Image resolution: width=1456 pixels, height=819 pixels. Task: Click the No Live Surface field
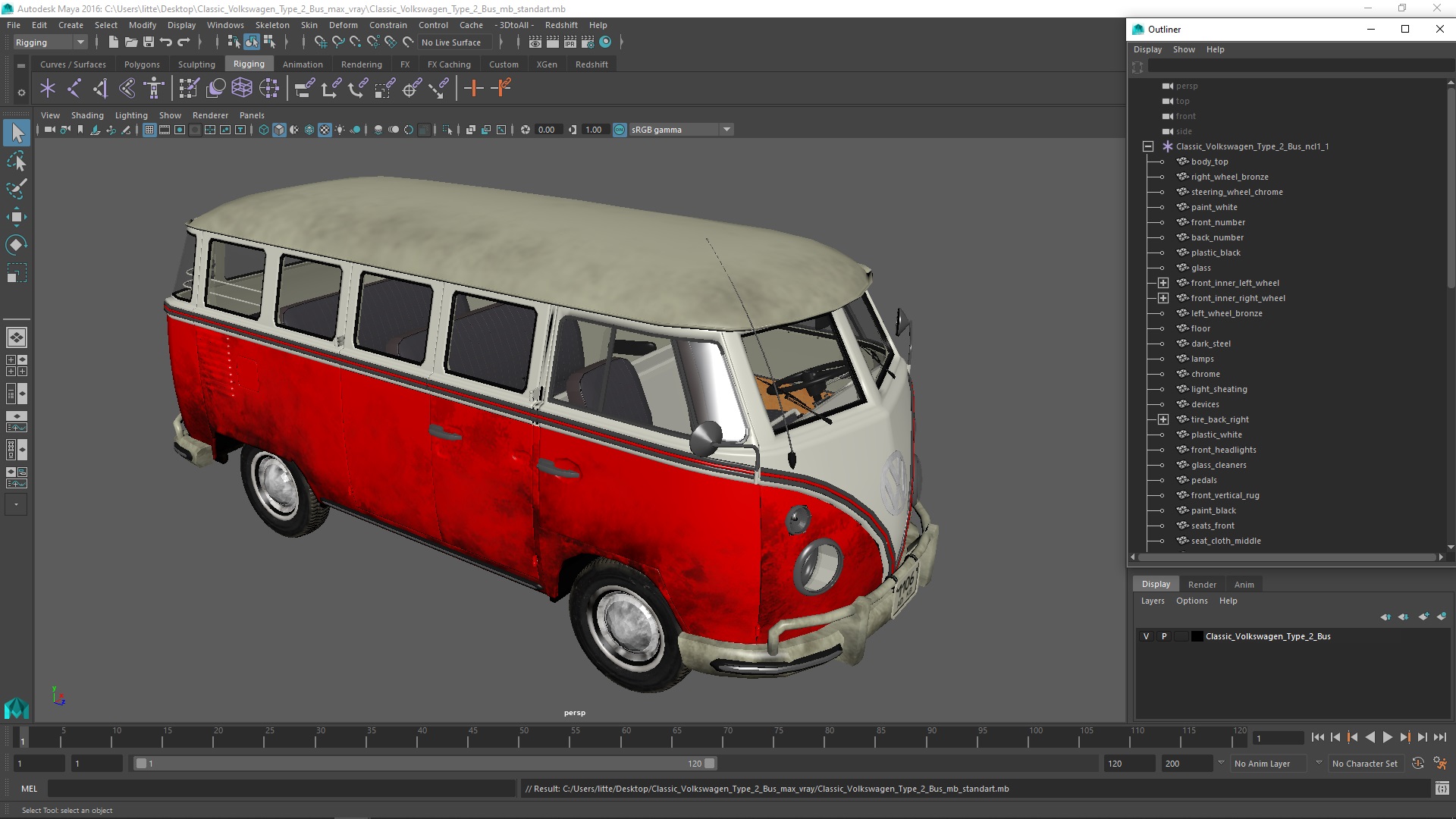(454, 42)
